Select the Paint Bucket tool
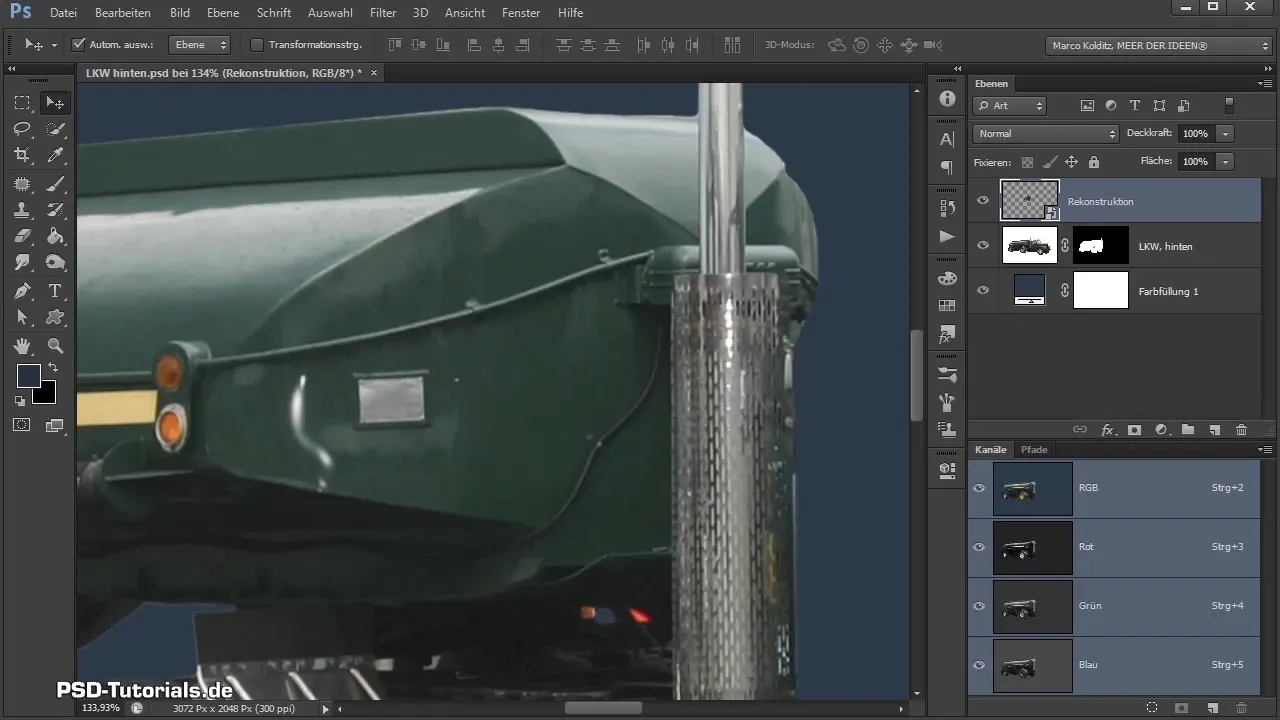This screenshot has width=1280, height=720. pos(55,236)
